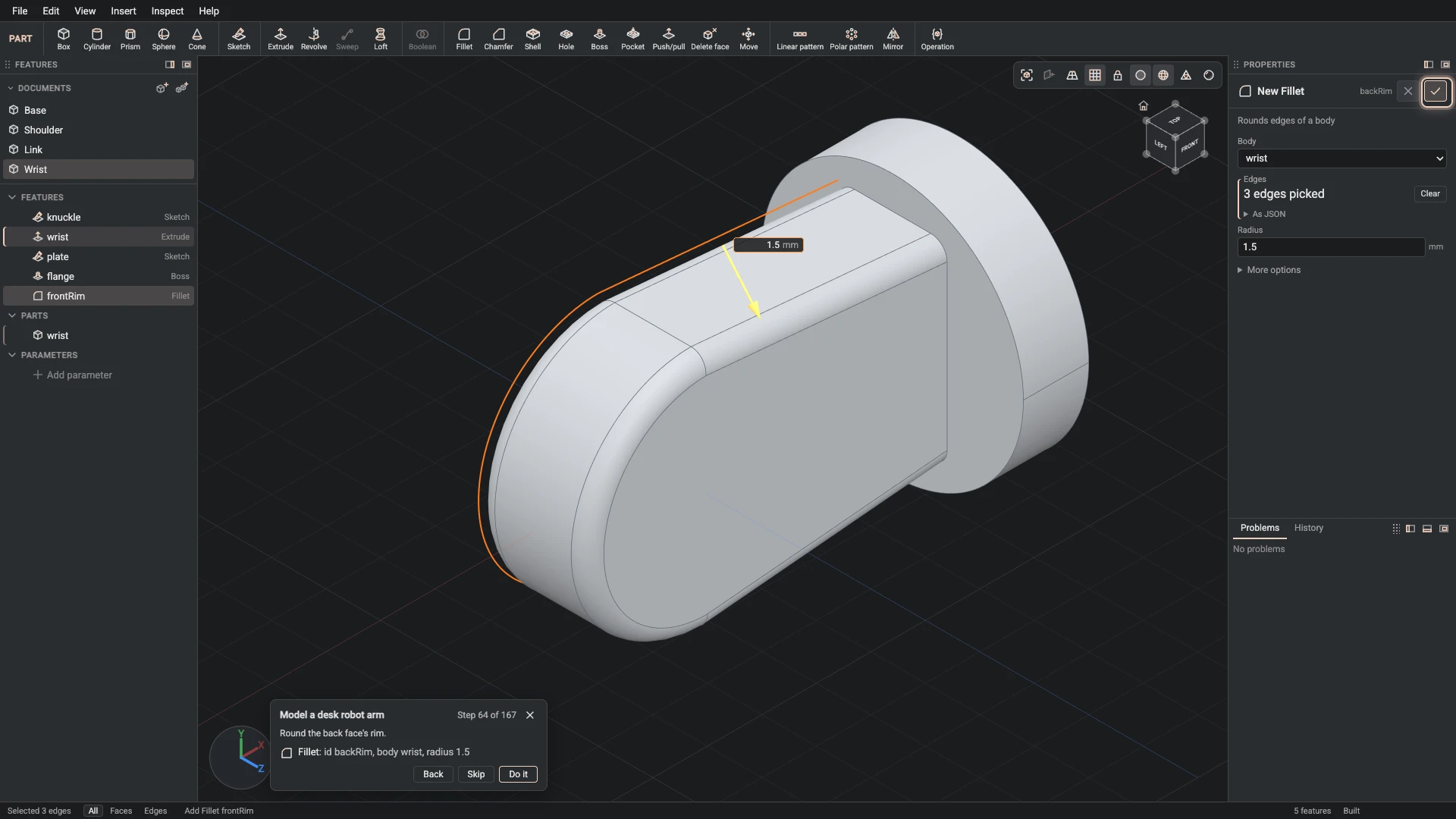Screen dimensions: 1456x819
Task: Clear the picked edges
Action: coord(1430,194)
